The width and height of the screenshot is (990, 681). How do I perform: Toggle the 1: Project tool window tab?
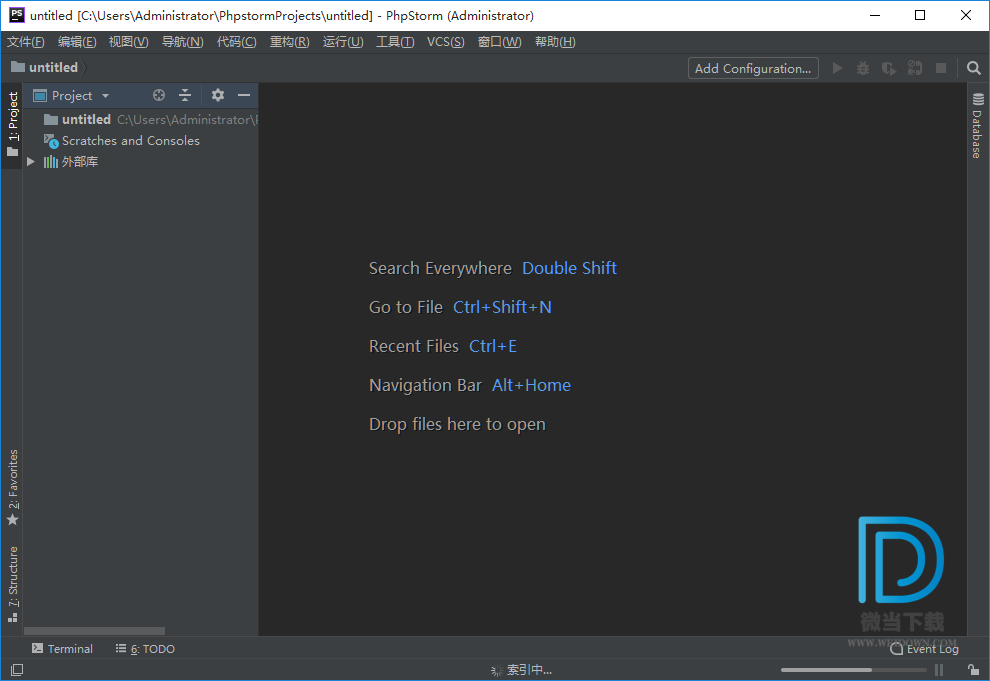pos(13,125)
